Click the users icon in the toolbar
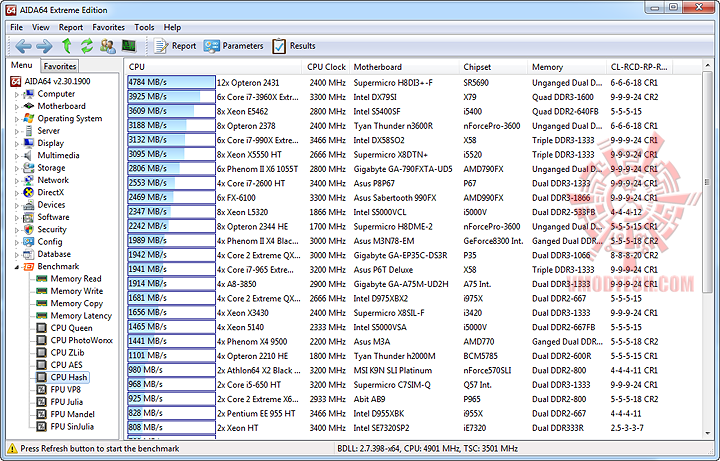Viewport: 720px width, 461px height. click(108, 46)
